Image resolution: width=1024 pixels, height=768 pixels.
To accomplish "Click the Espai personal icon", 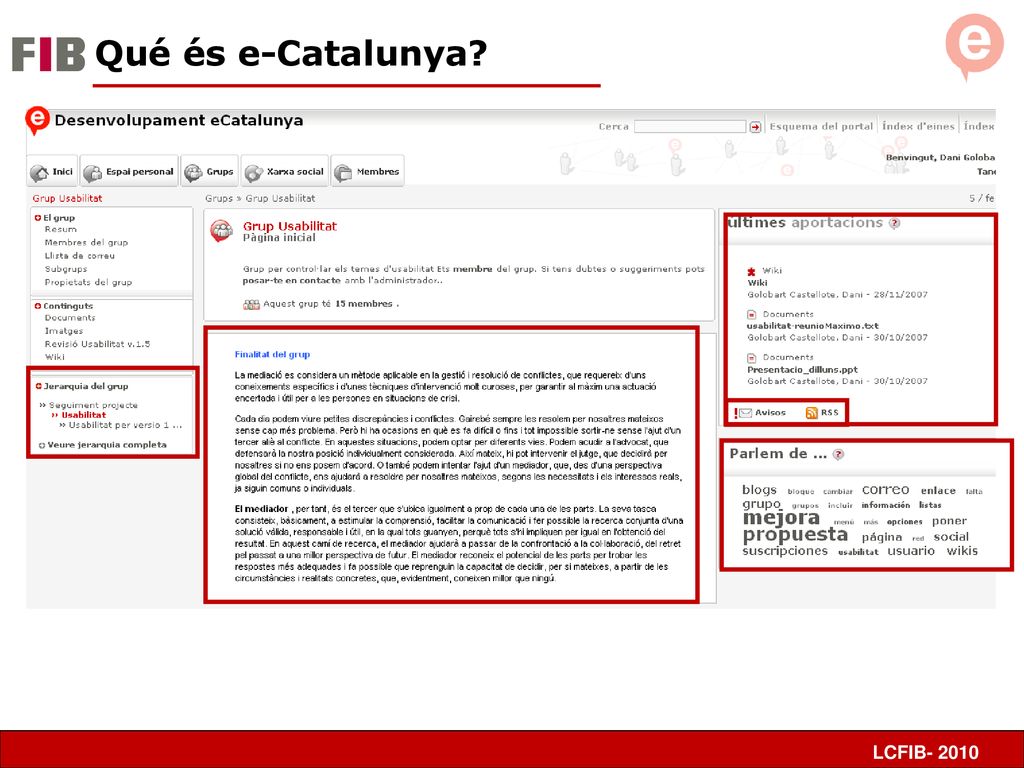I will (92, 172).
